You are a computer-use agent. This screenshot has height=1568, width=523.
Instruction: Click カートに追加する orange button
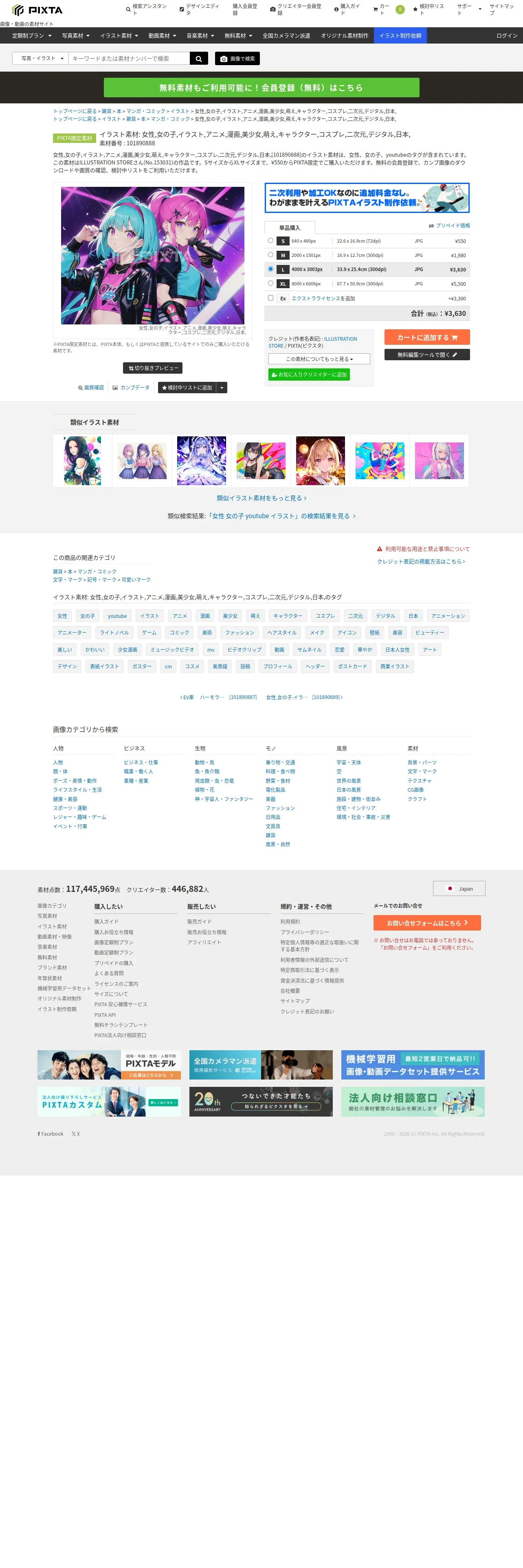[427, 337]
